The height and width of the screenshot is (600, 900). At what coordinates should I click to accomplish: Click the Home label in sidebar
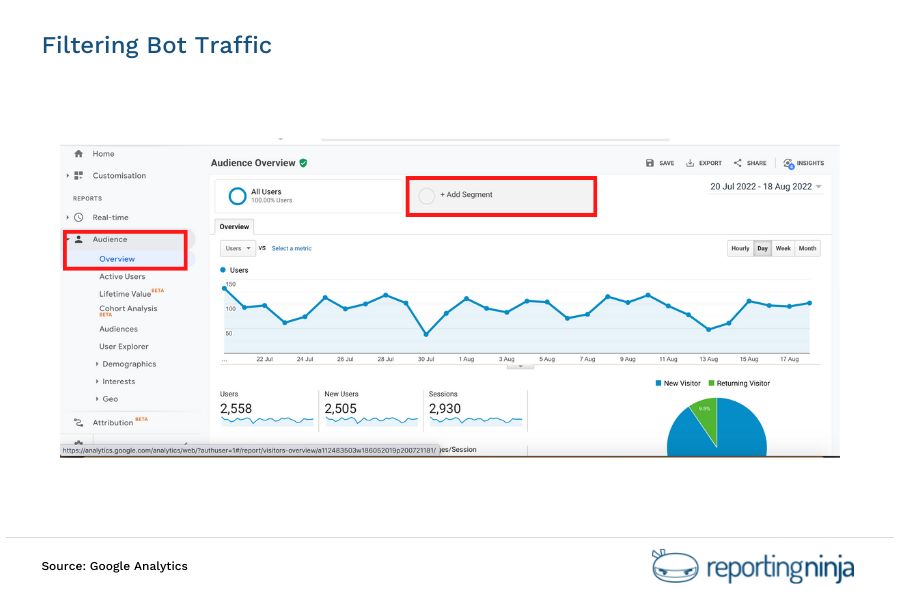[x=103, y=154]
